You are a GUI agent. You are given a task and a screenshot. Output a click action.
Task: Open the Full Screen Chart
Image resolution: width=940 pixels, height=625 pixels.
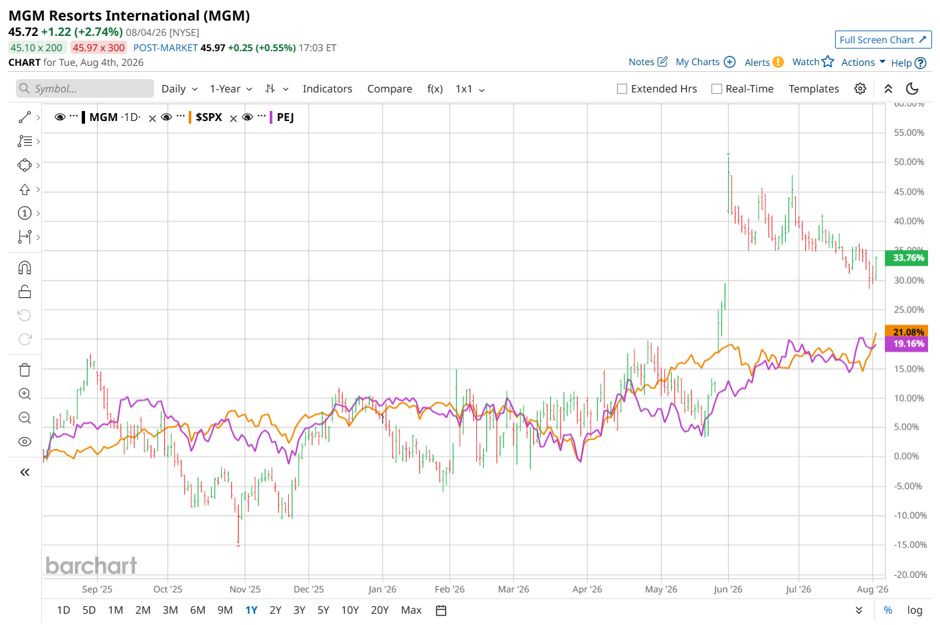pos(883,40)
